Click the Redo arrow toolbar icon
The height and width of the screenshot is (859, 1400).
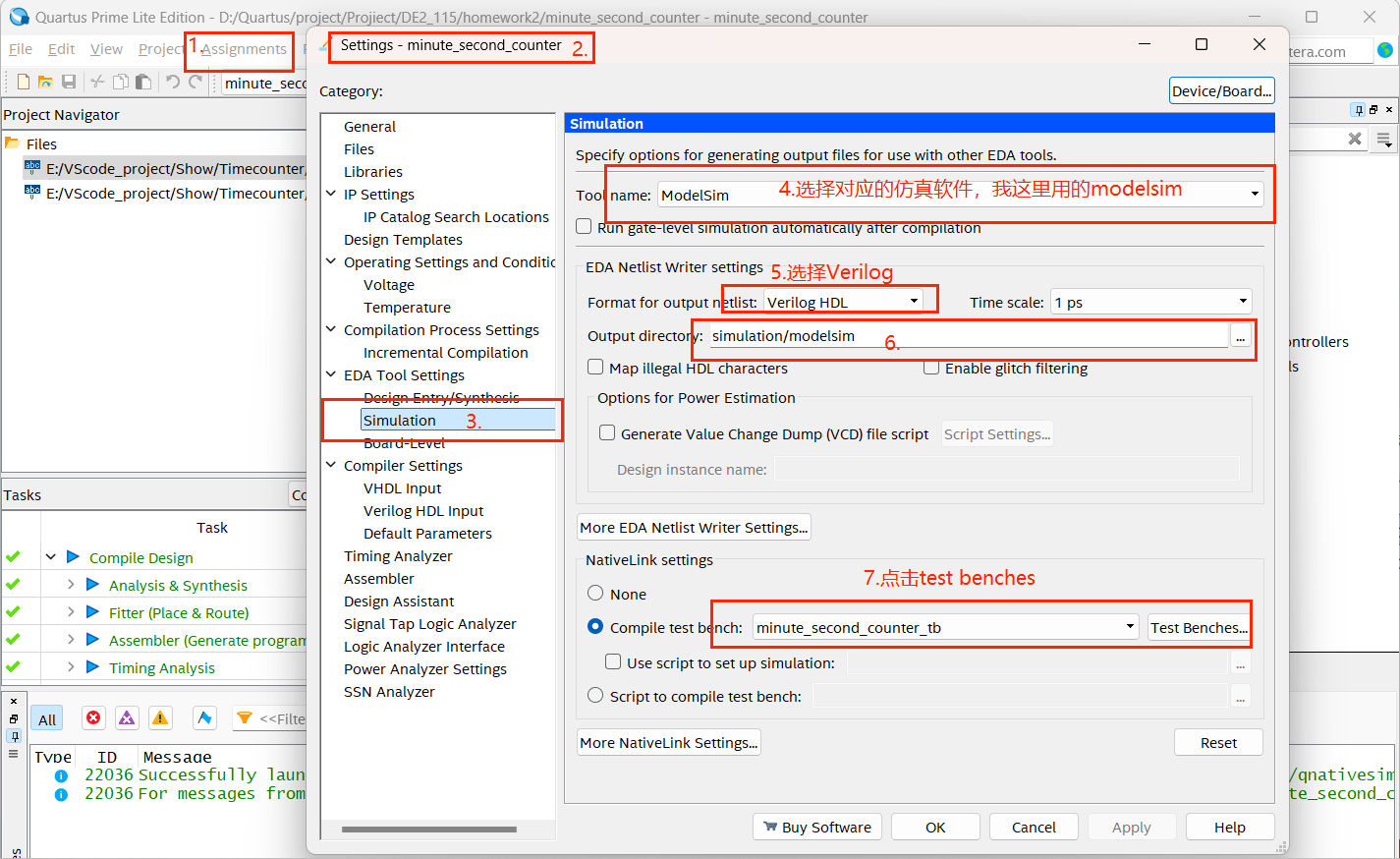pyautogui.click(x=196, y=82)
